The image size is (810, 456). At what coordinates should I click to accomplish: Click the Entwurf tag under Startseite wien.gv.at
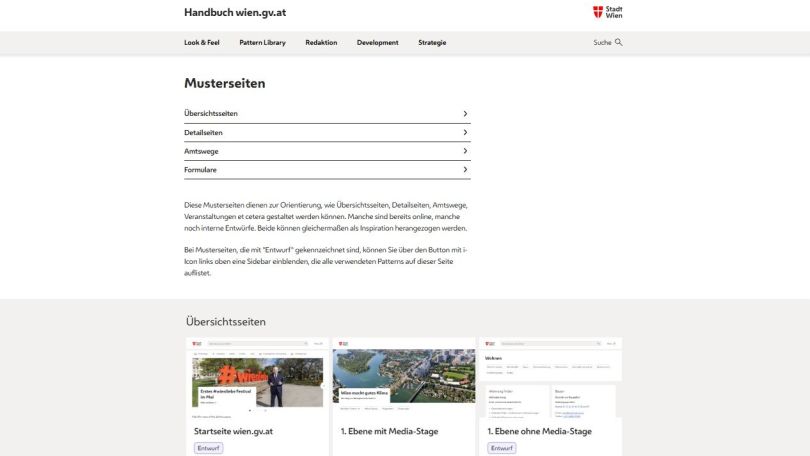pyautogui.click(x=209, y=448)
